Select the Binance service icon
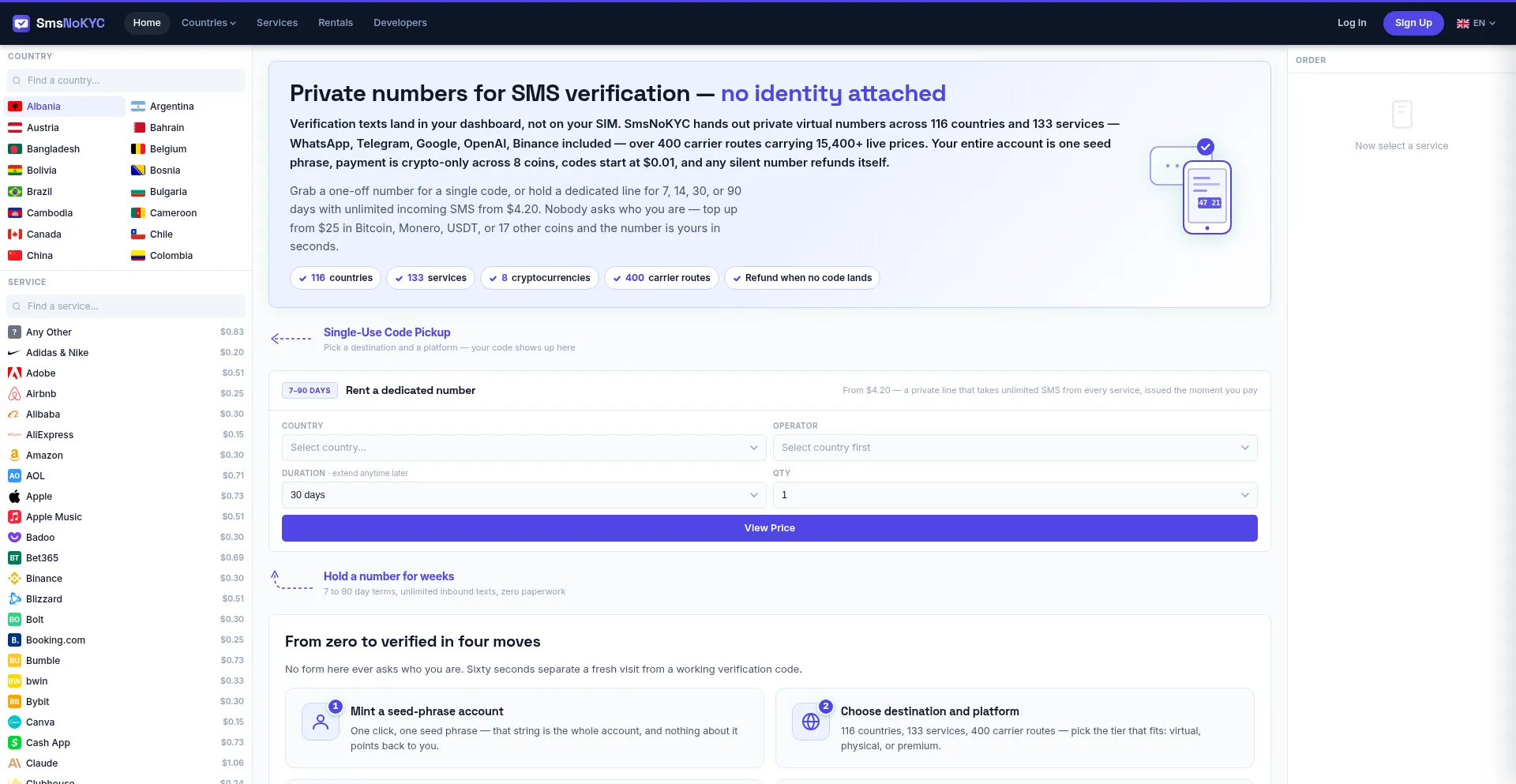This screenshot has height=784, width=1516. [x=14, y=579]
